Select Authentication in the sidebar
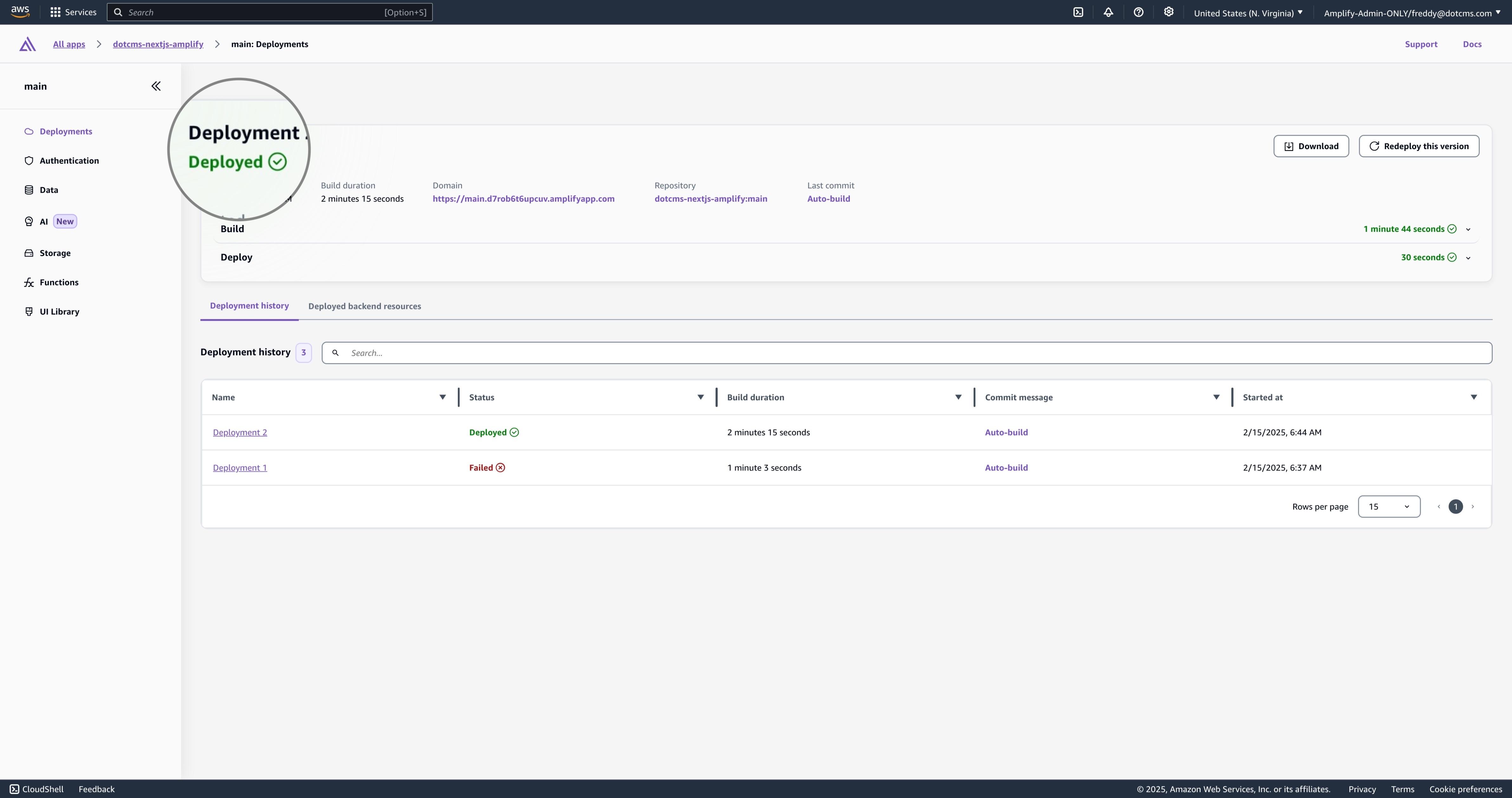Screen dimensions: 1512x798 coord(69,160)
